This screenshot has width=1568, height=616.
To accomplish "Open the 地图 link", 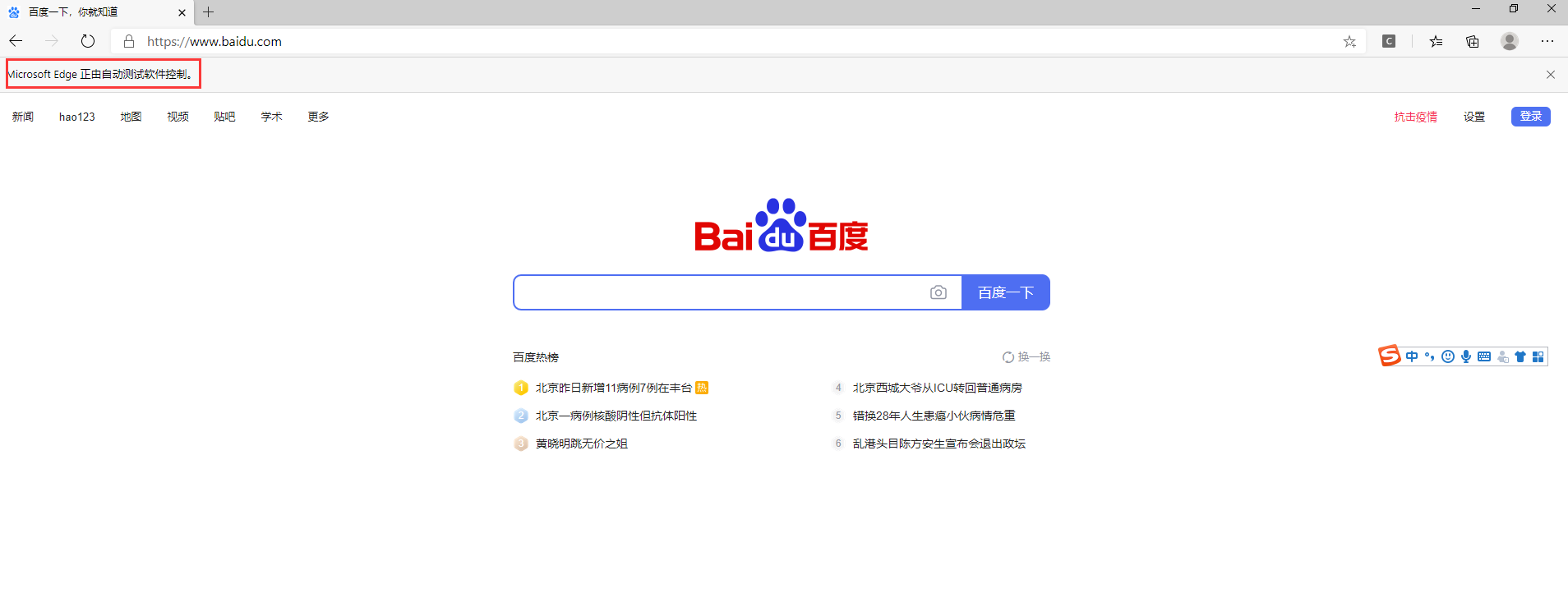I will pos(131,117).
